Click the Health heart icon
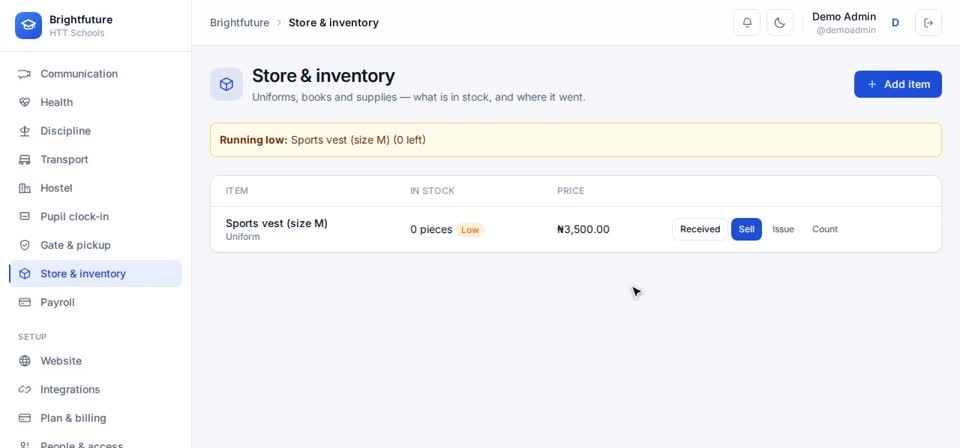The image size is (960, 448). pyautogui.click(x=24, y=102)
